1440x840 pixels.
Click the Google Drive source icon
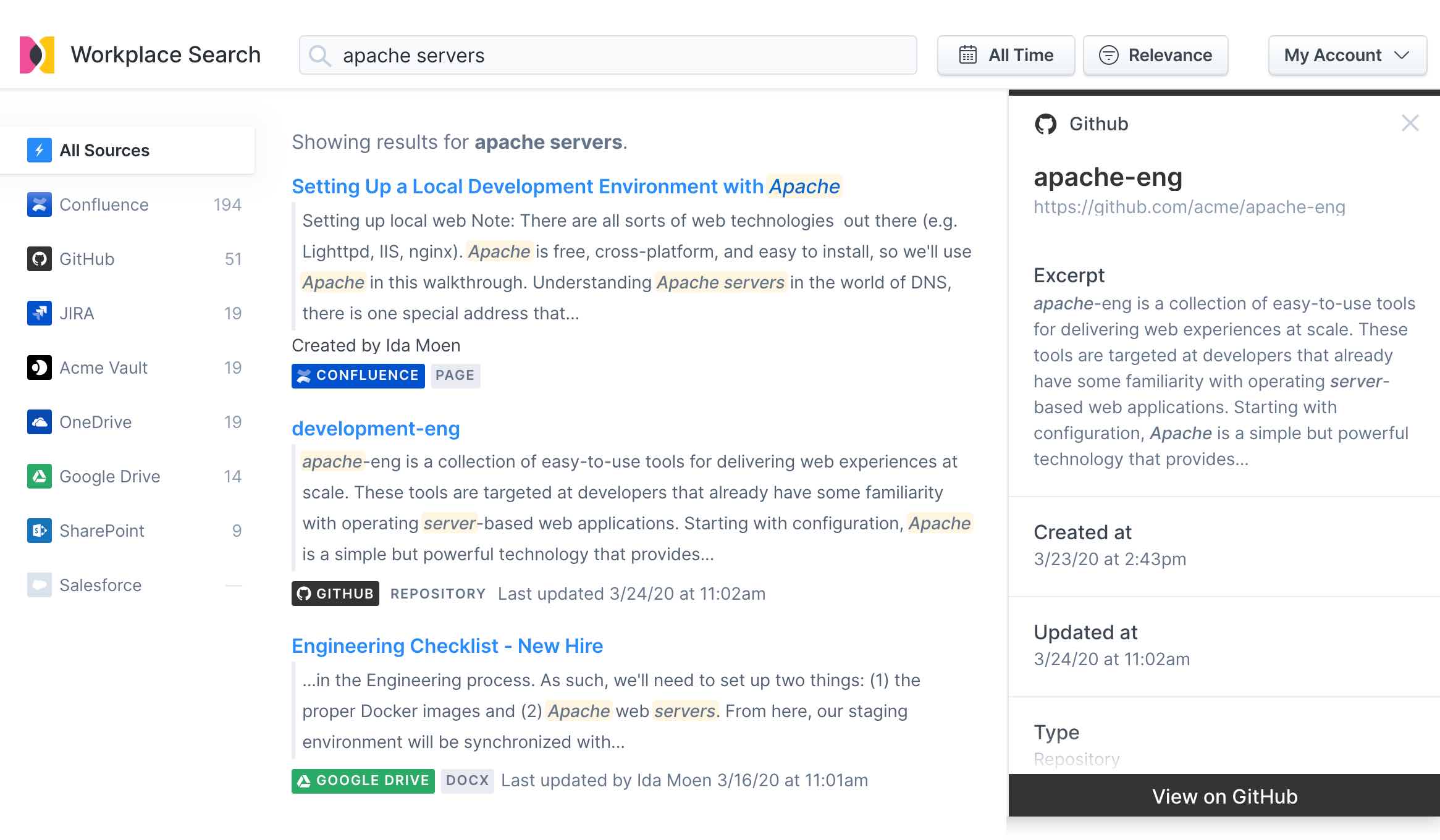click(x=39, y=476)
